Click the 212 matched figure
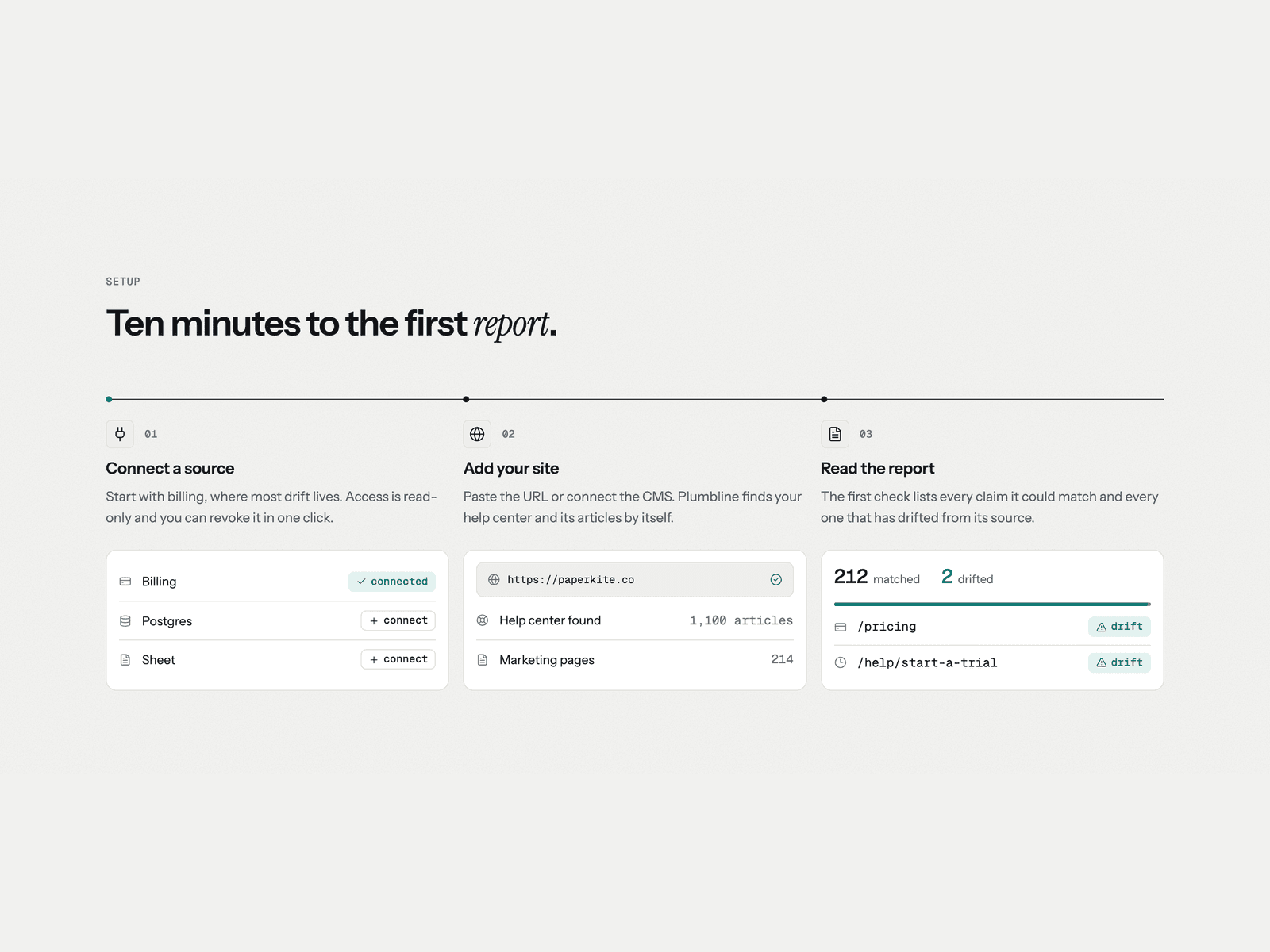This screenshot has width=1270, height=952. (876, 577)
